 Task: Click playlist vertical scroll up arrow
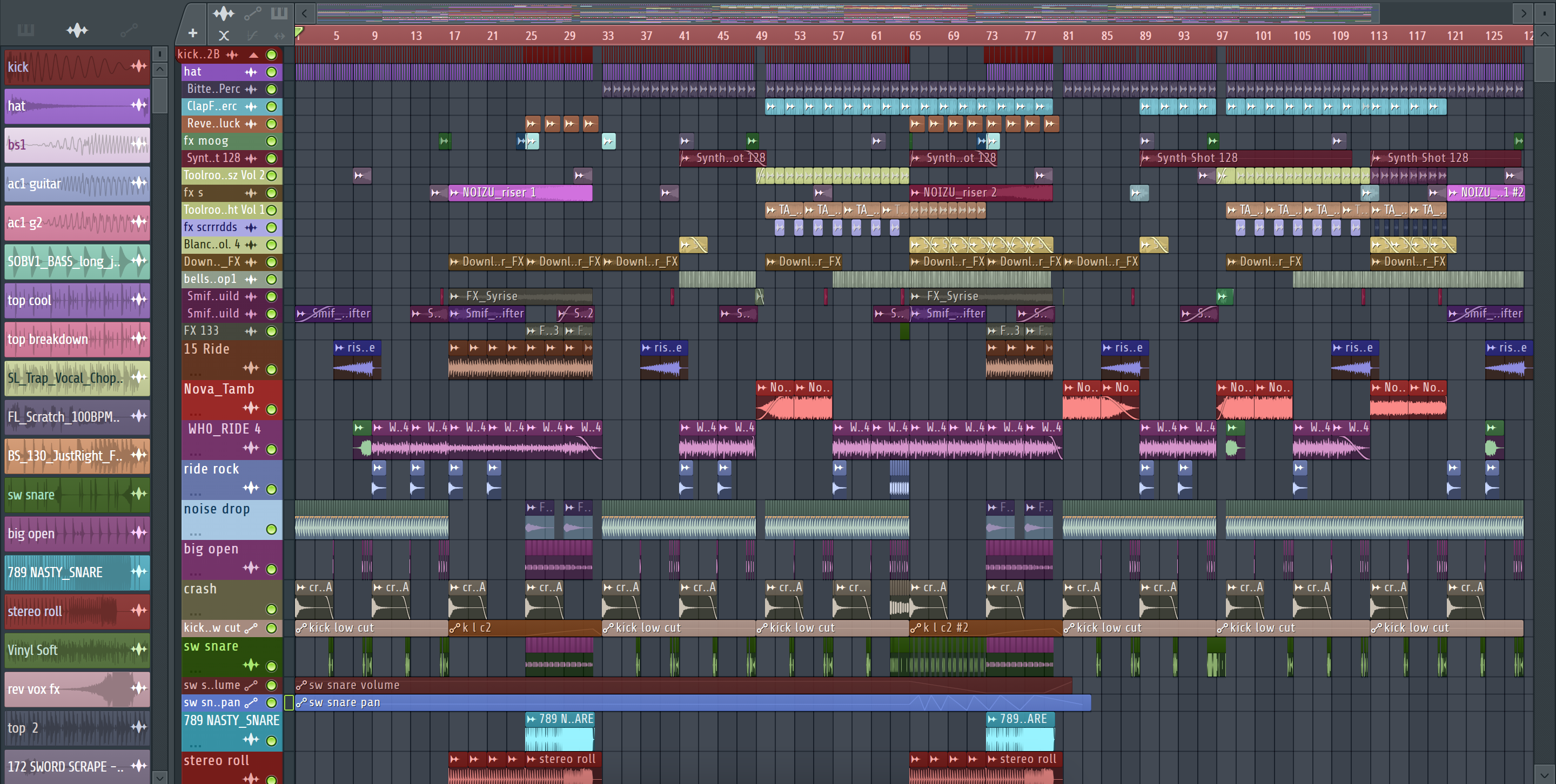1545,34
